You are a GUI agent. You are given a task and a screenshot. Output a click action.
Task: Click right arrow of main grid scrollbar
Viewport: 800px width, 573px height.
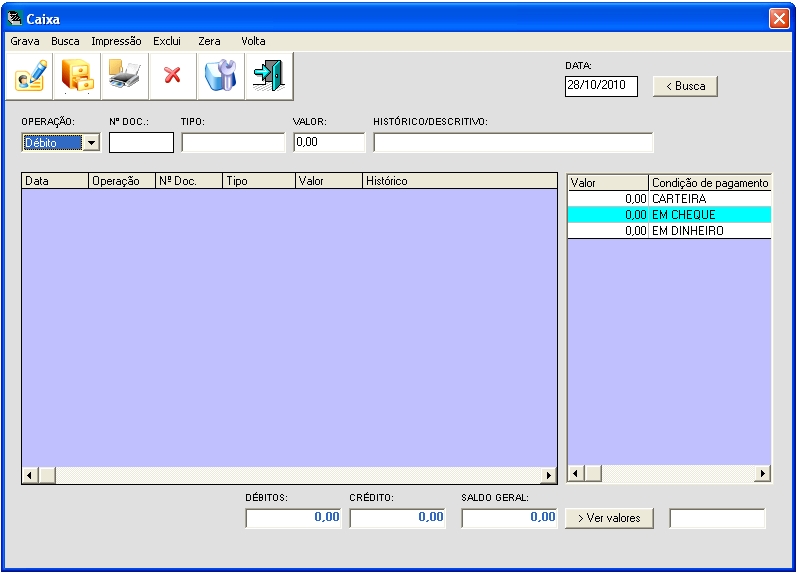click(x=548, y=476)
